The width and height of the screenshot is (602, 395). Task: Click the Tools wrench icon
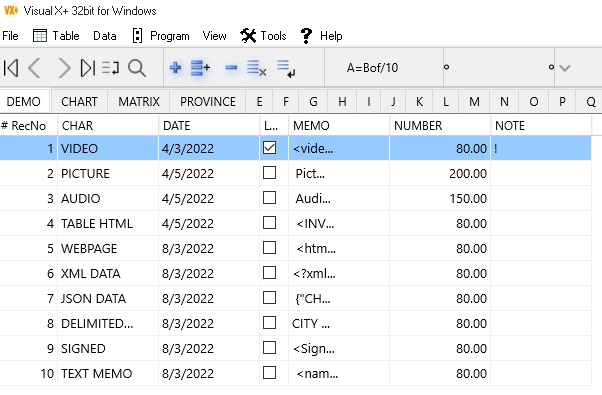pos(248,36)
